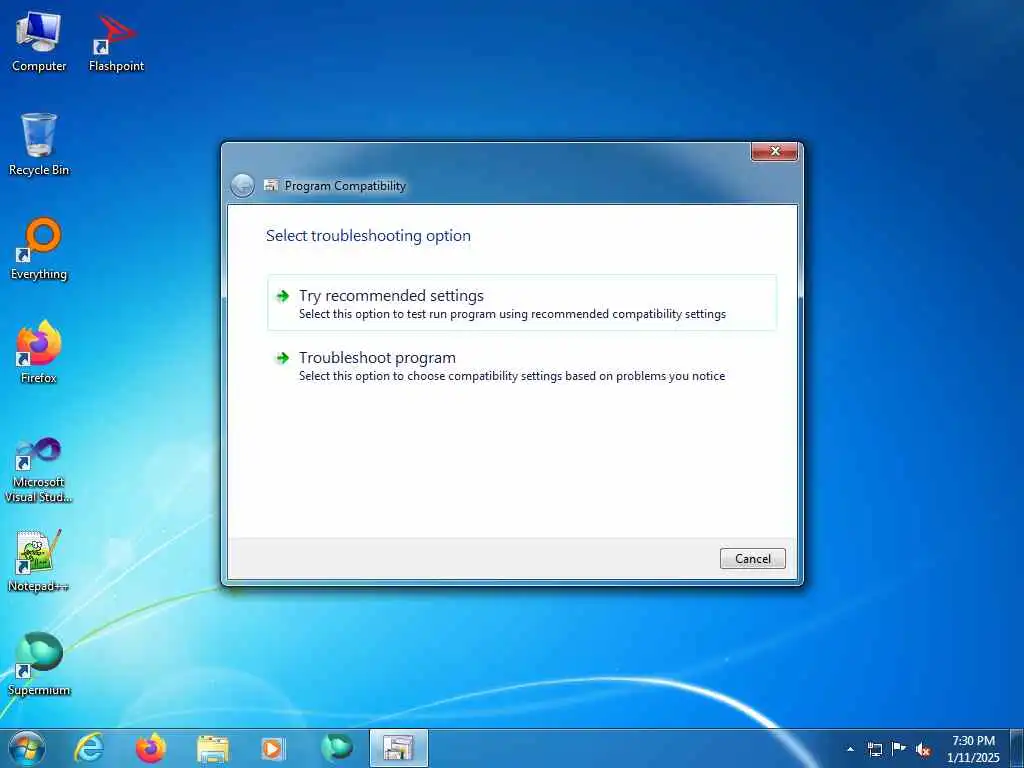The width and height of the screenshot is (1024, 768).
Task: Click the muted volume tray icon
Action: (x=923, y=749)
